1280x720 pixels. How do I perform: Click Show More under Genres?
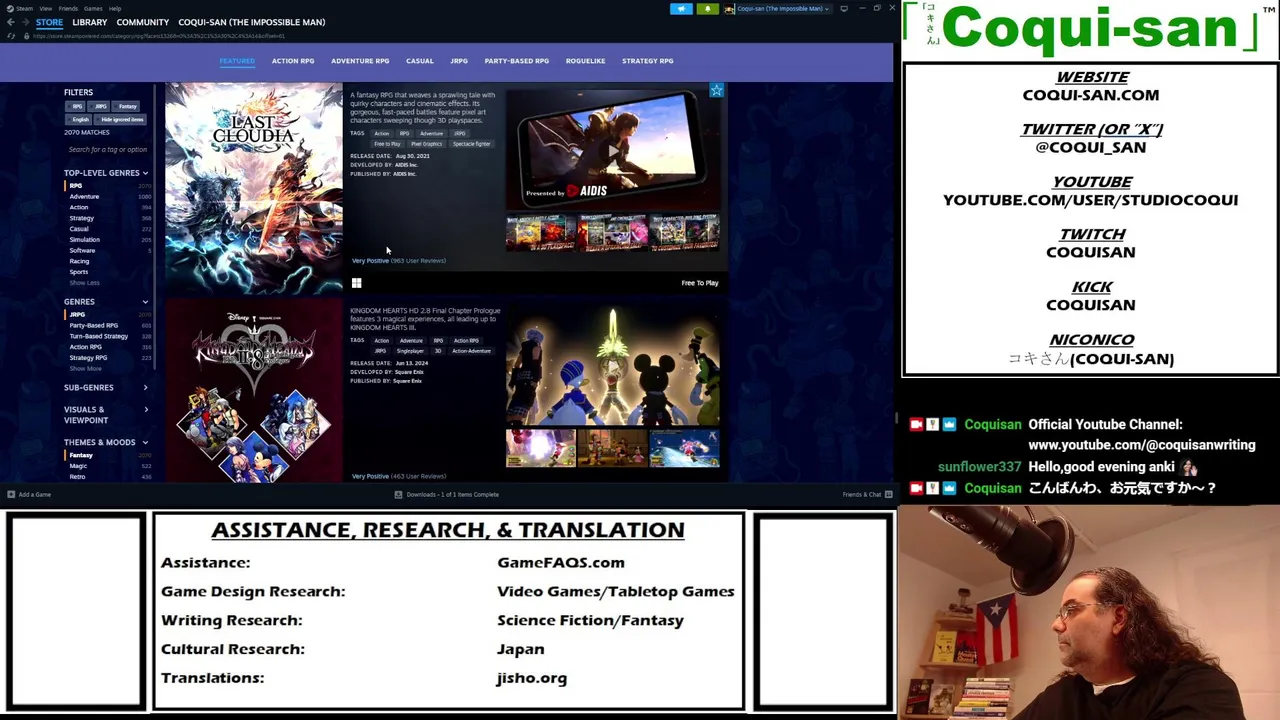pos(85,369)
